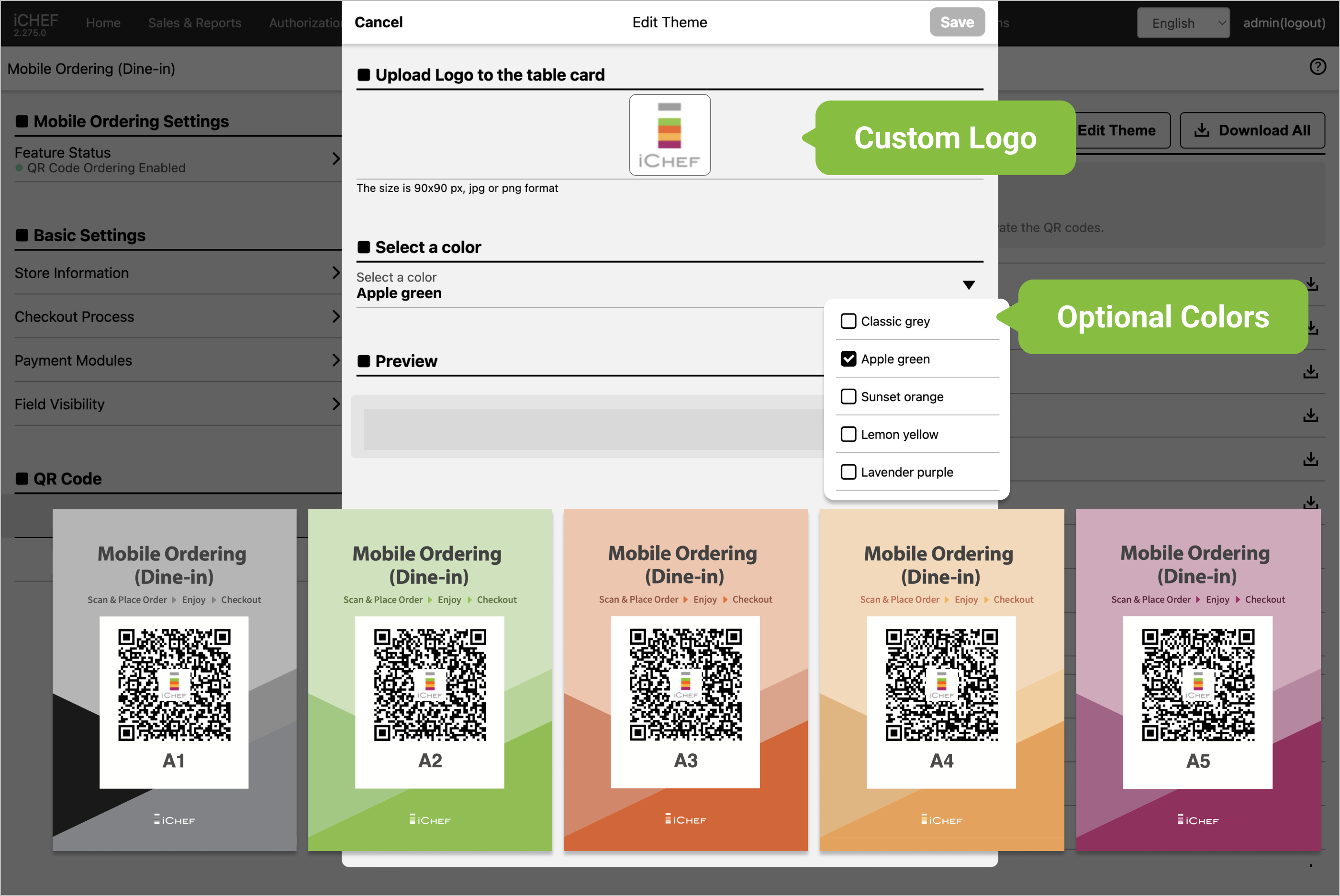Check the Classic grey color option
This screenshot has width=1340, height=896.
click(848, 321)
